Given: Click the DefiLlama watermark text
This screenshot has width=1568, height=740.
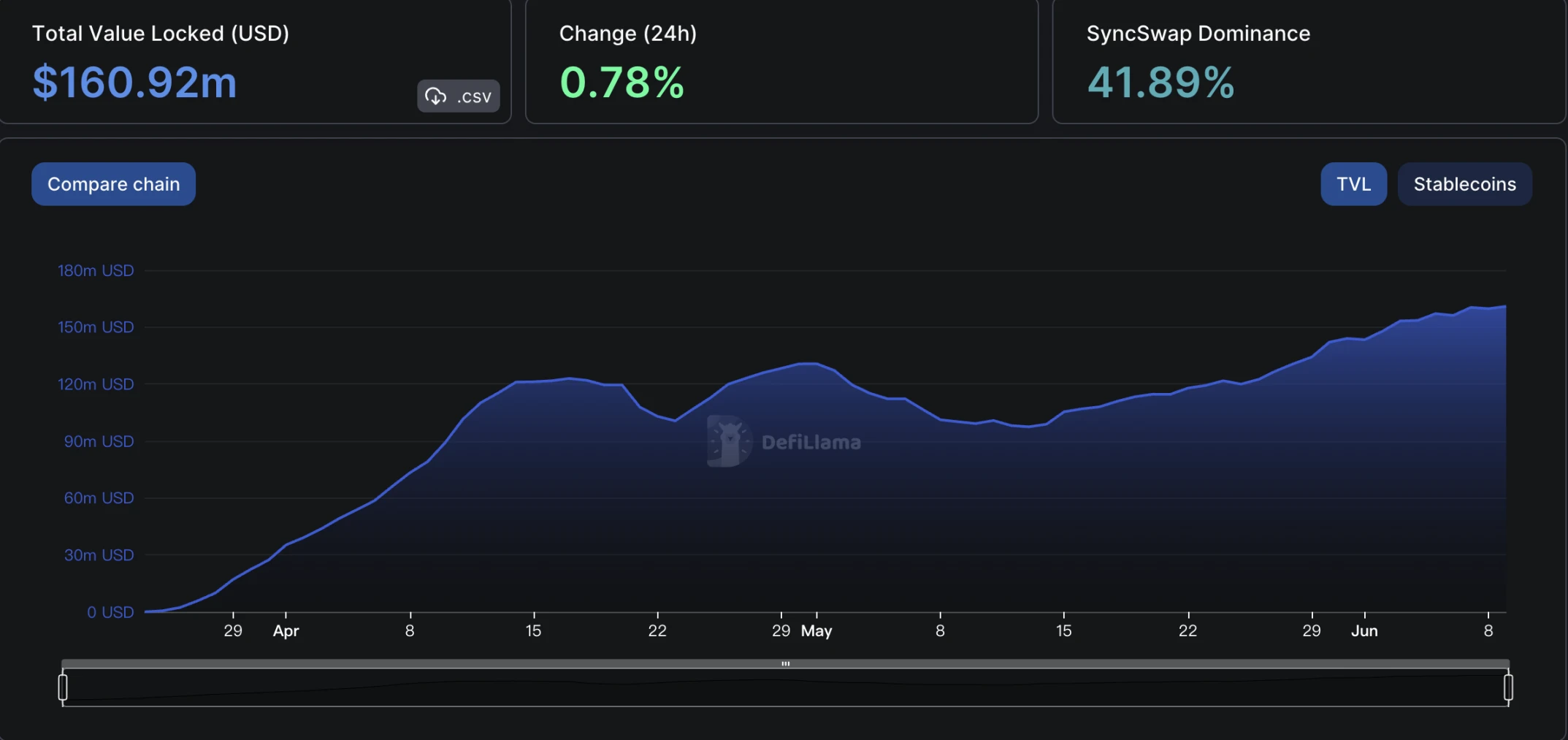Looking at the screenshot, I should [x=811, y=442].
